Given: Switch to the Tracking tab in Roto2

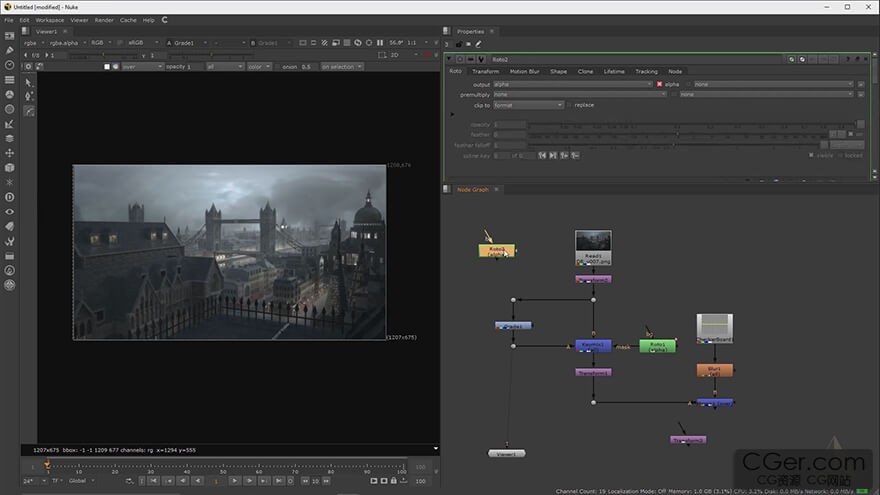Looking at the screenshot, I should pos(646,72).
